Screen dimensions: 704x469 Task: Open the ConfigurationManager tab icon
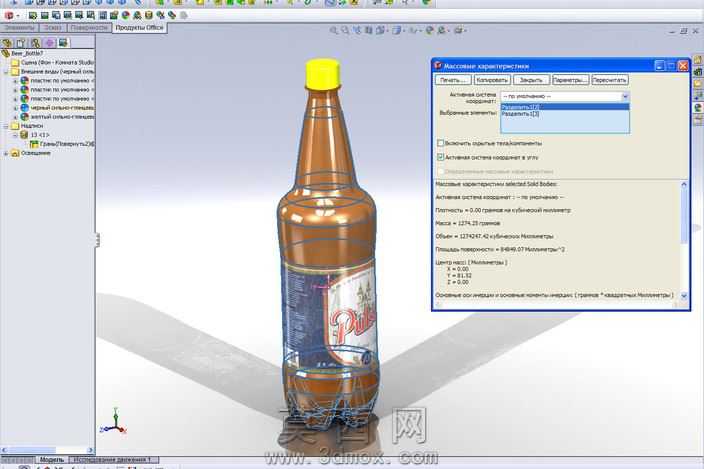point(35,43)
